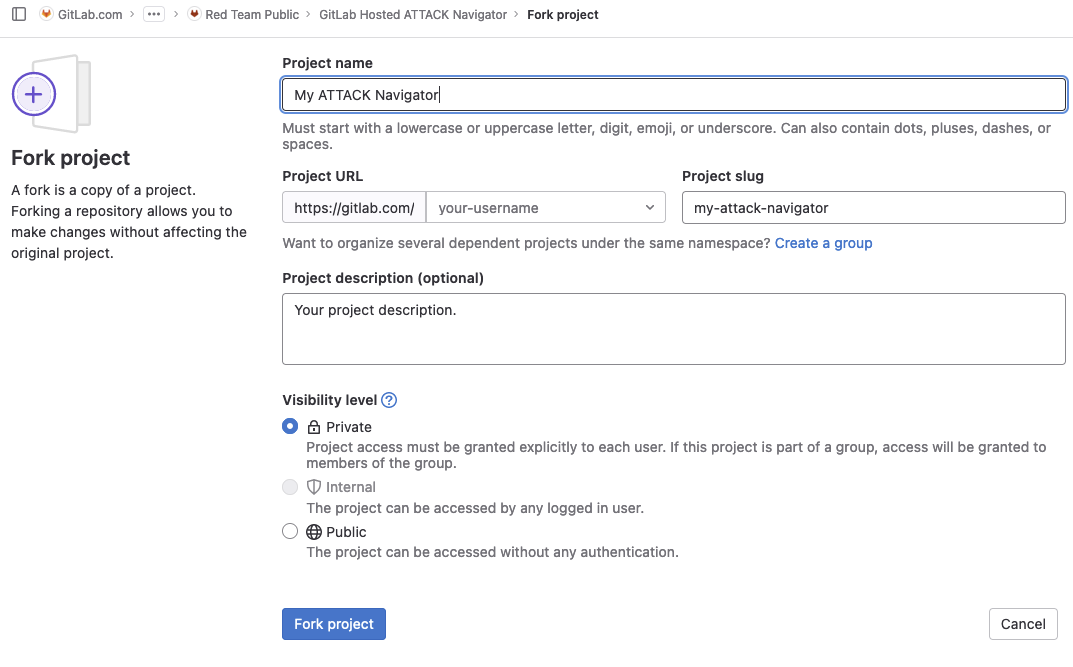Open the Visibility level help tooltip
The image size is (1073, 667).
coord(390,399)
